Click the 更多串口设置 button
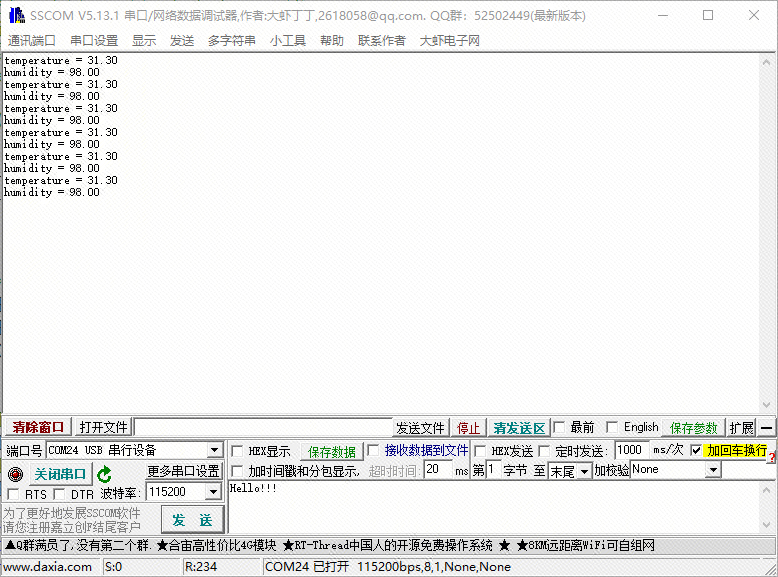 183,471
